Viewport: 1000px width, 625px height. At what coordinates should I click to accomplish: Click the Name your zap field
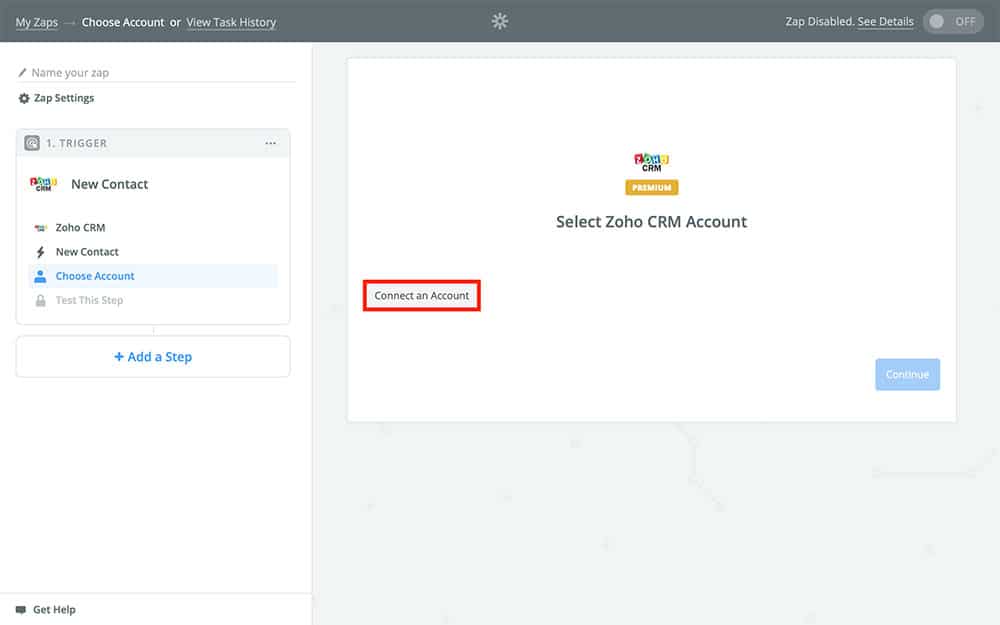pyautogui.click(x=160, y=73)
